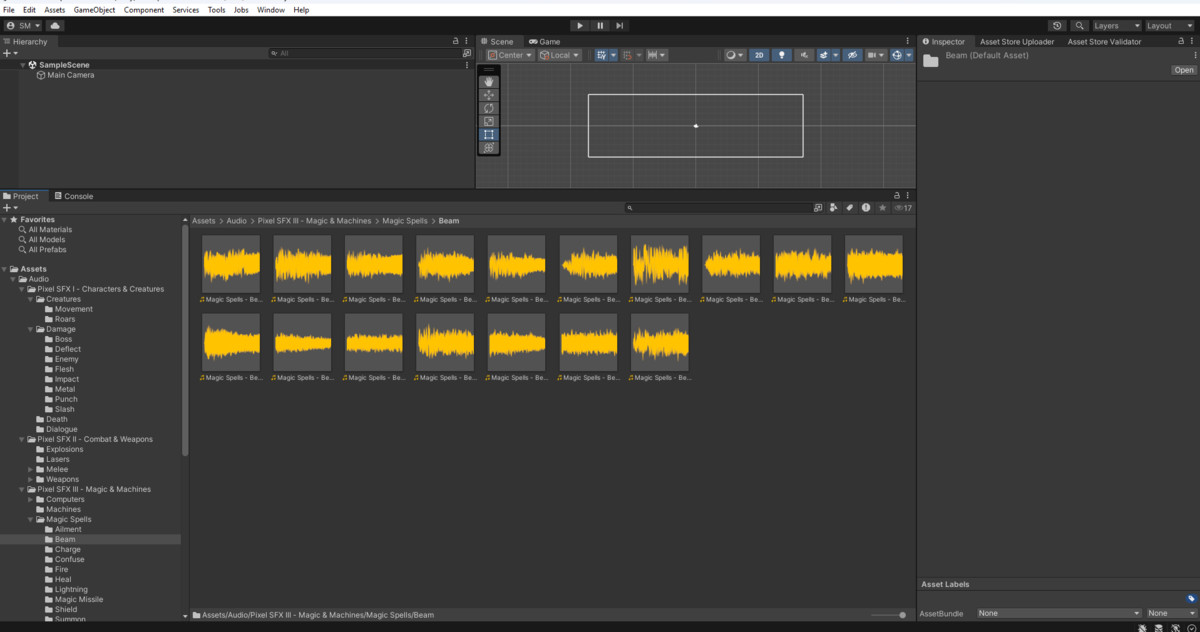Toggle scene lighting in the Scene toolbar
Screen dimensions: 1200x632
(783, 55)
